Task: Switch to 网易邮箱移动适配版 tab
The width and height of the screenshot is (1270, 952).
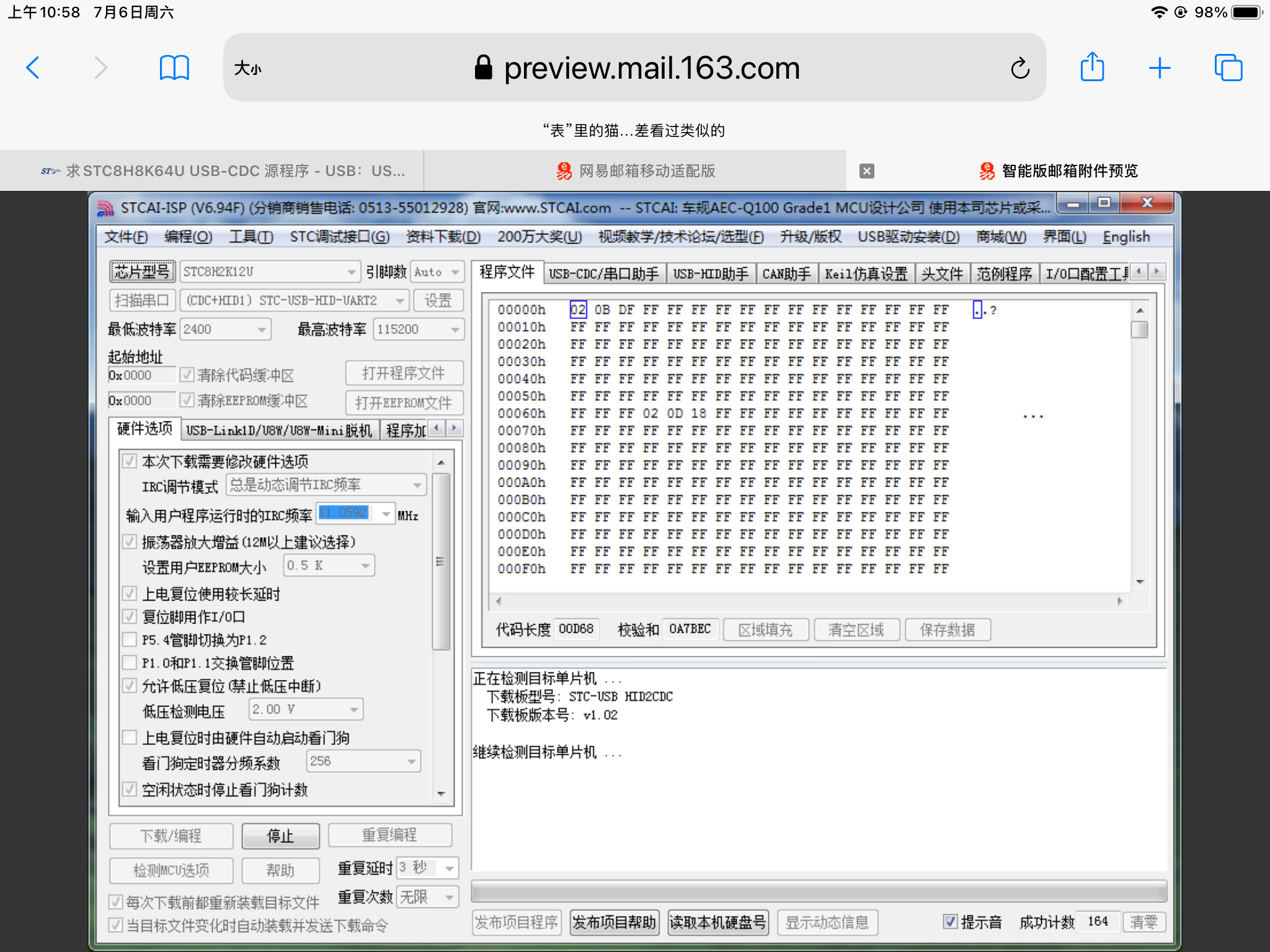Action: click(x=635, y=171)
